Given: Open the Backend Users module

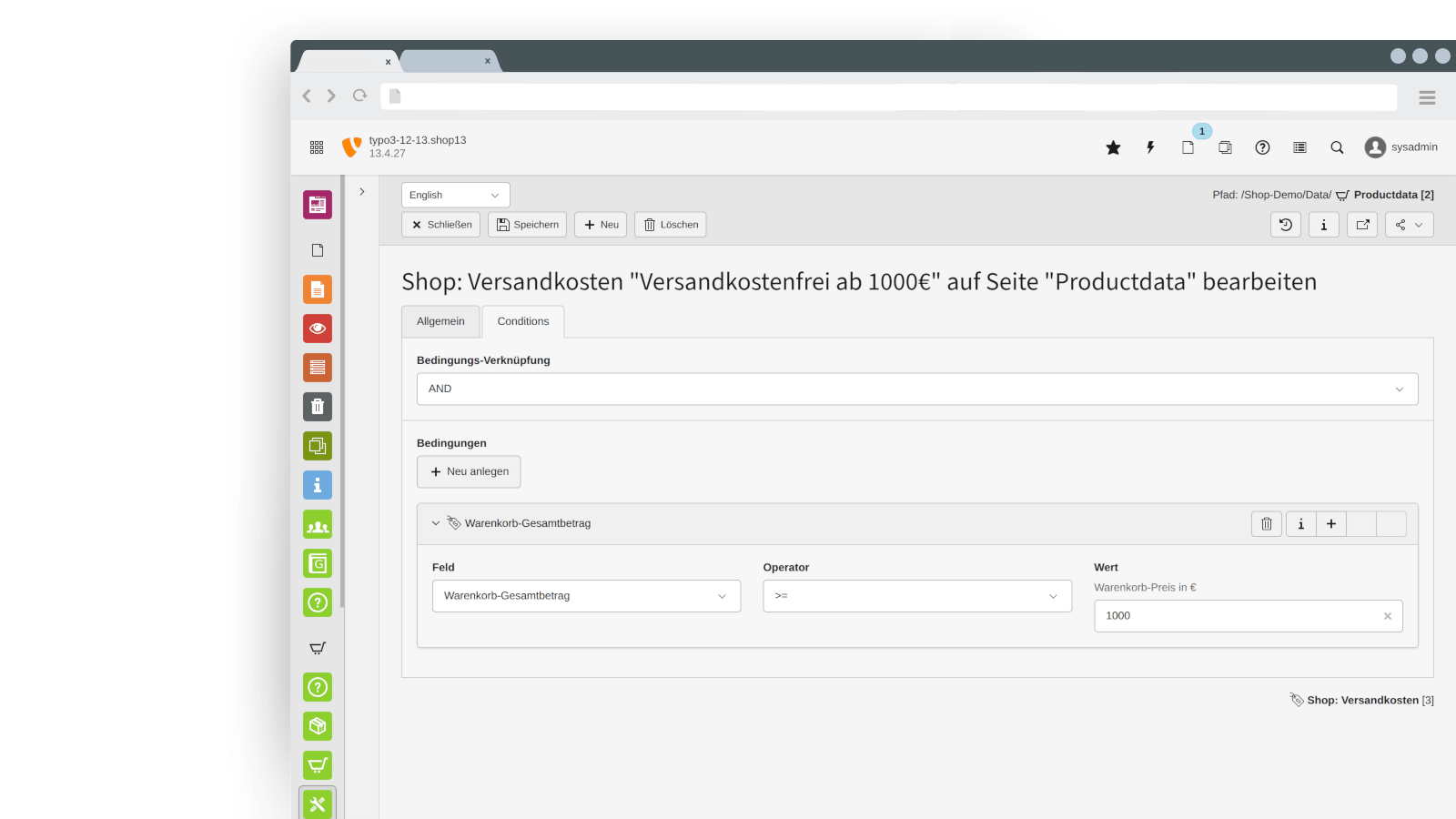Looking at the screenshot, I should (317, 524).
